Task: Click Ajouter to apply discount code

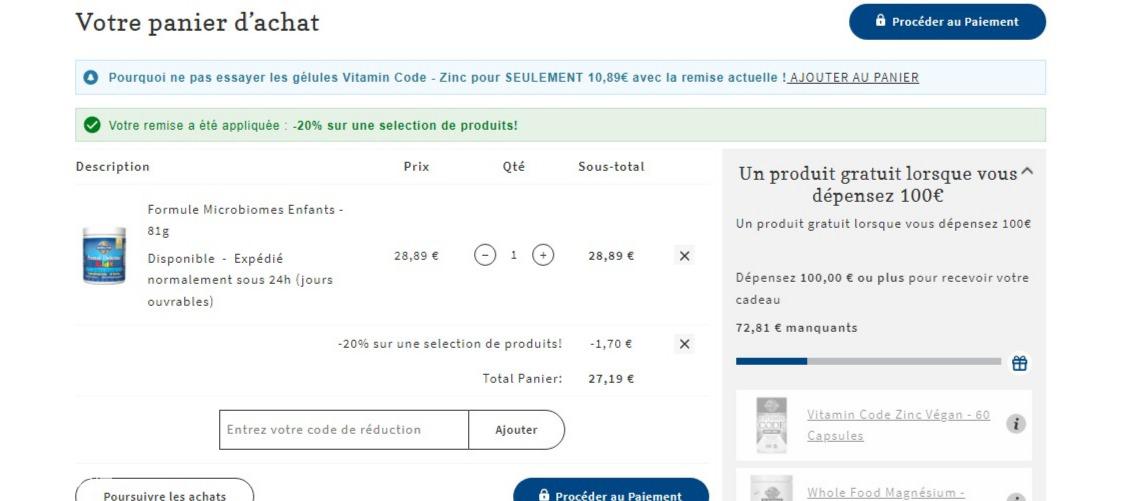Action: point(516,430)
